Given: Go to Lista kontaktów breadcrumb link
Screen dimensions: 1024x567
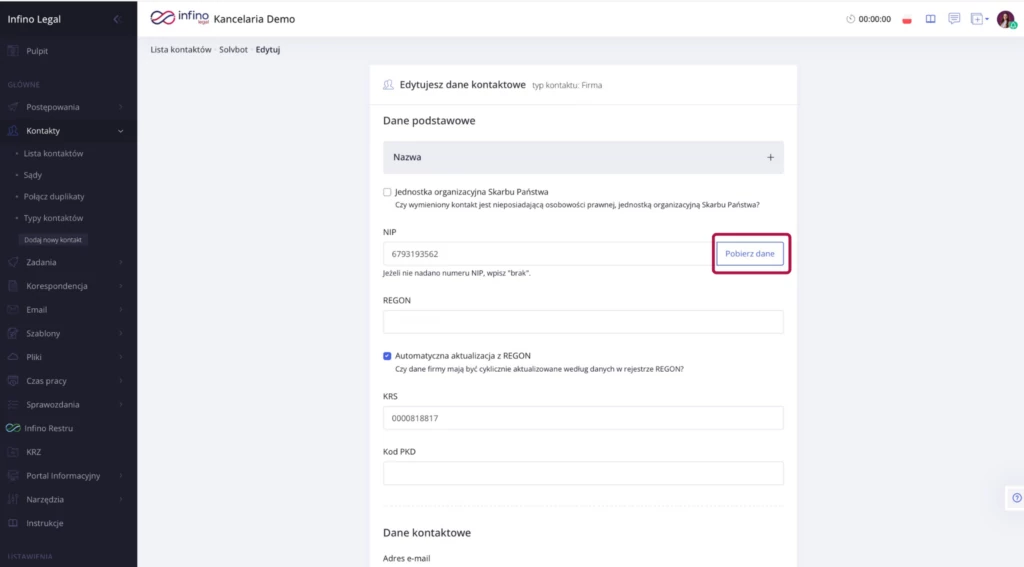Looking at the screenshot, I should pyautogui.click(x=181, y=49).
